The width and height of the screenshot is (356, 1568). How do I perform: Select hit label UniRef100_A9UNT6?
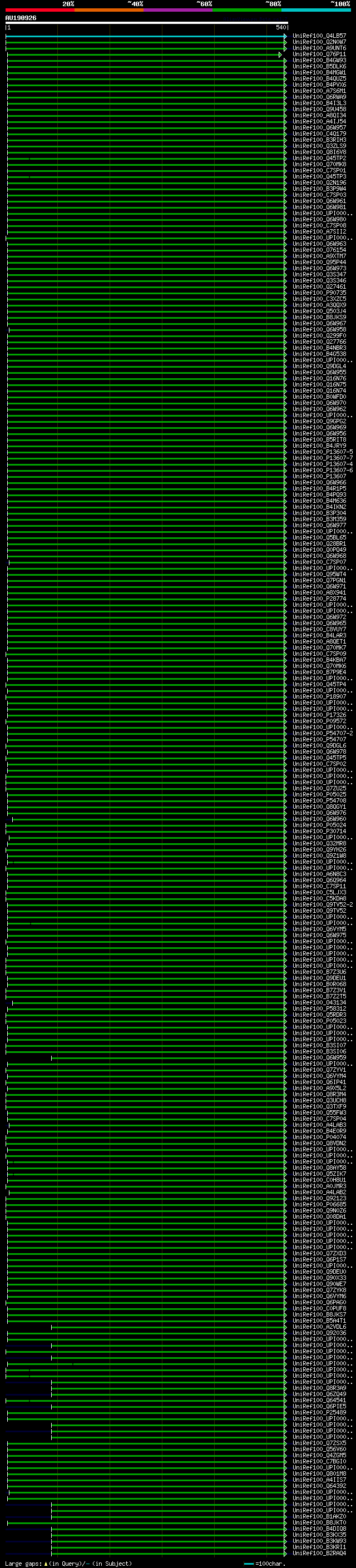point(319,49)
